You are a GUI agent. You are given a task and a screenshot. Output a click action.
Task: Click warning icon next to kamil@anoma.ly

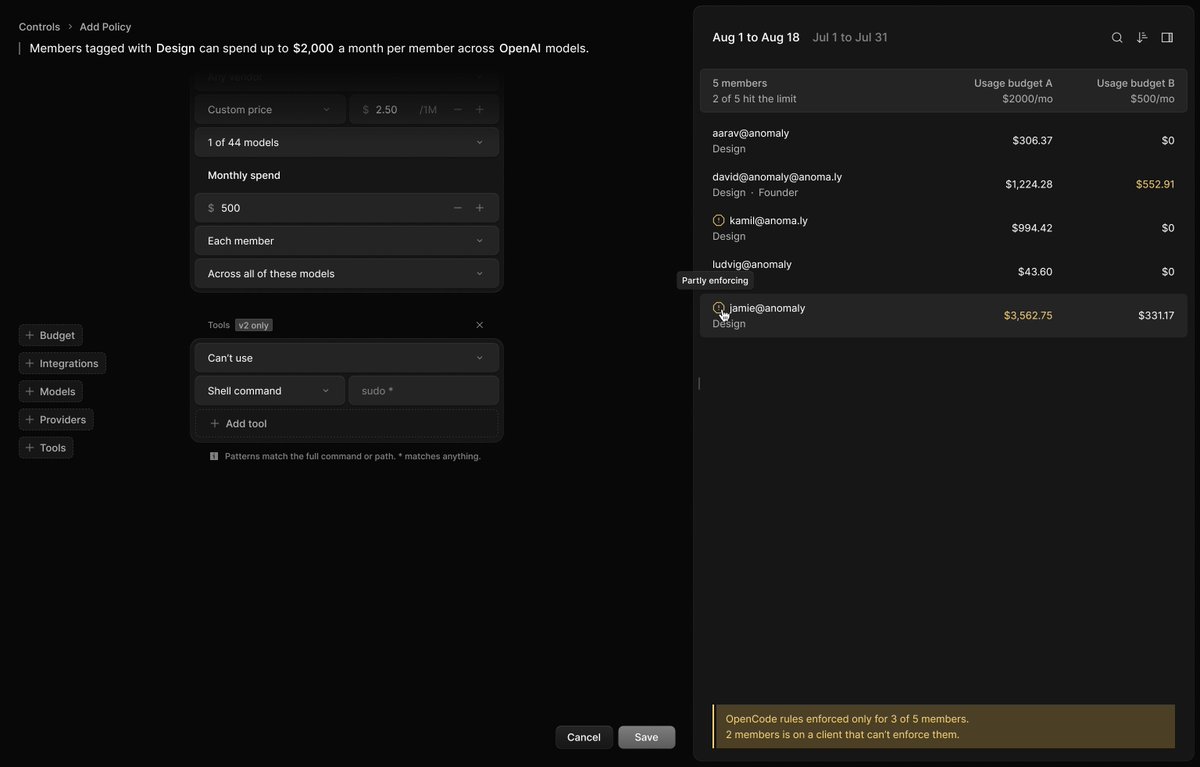click(718, 220)
